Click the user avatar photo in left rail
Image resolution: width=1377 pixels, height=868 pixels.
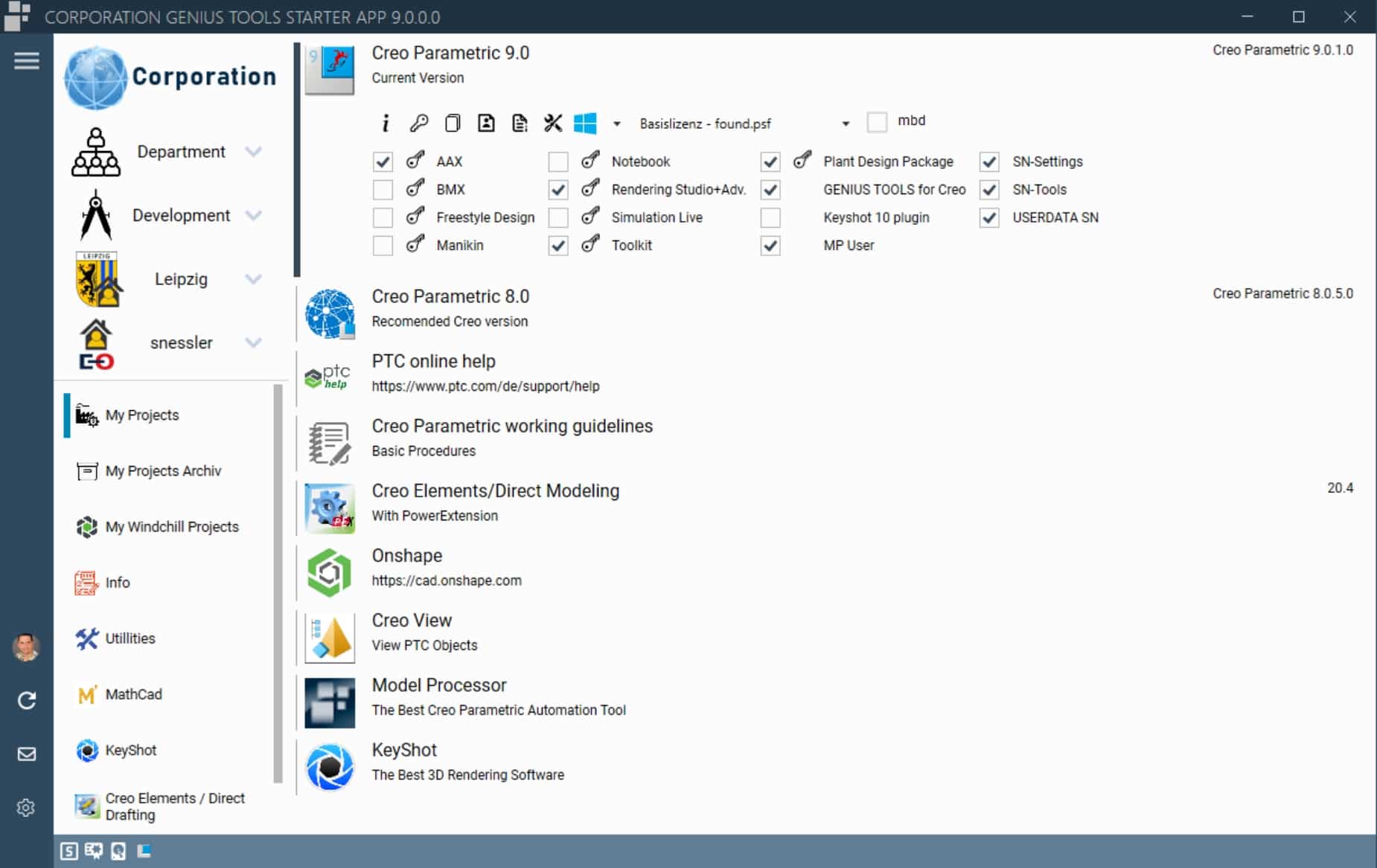(27, 647)
